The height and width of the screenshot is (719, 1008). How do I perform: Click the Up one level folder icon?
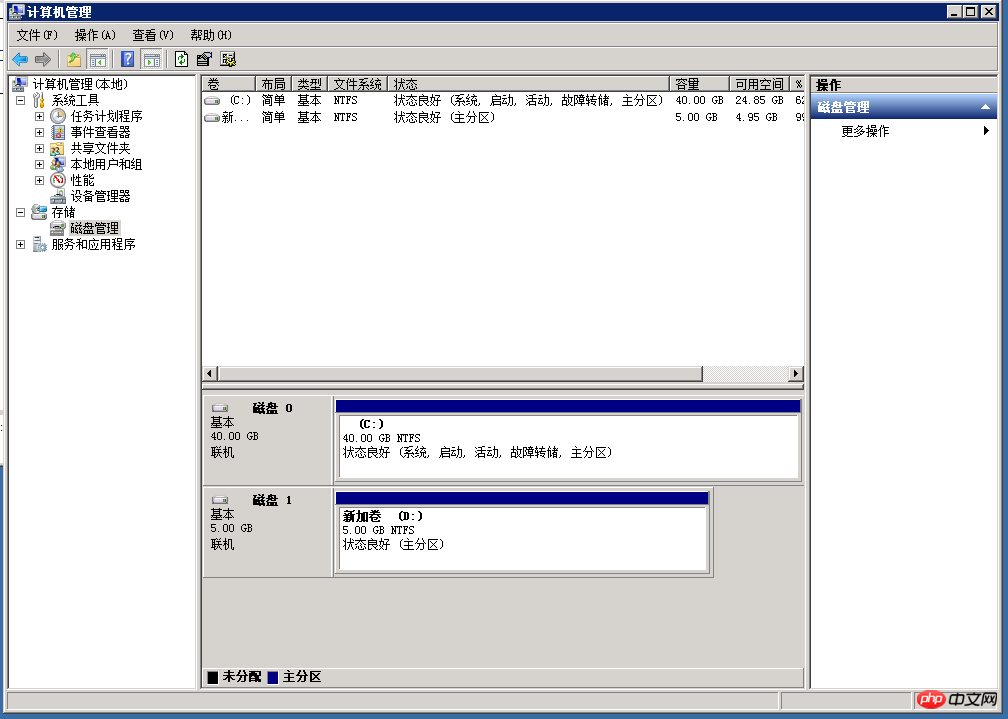[74, 60]
